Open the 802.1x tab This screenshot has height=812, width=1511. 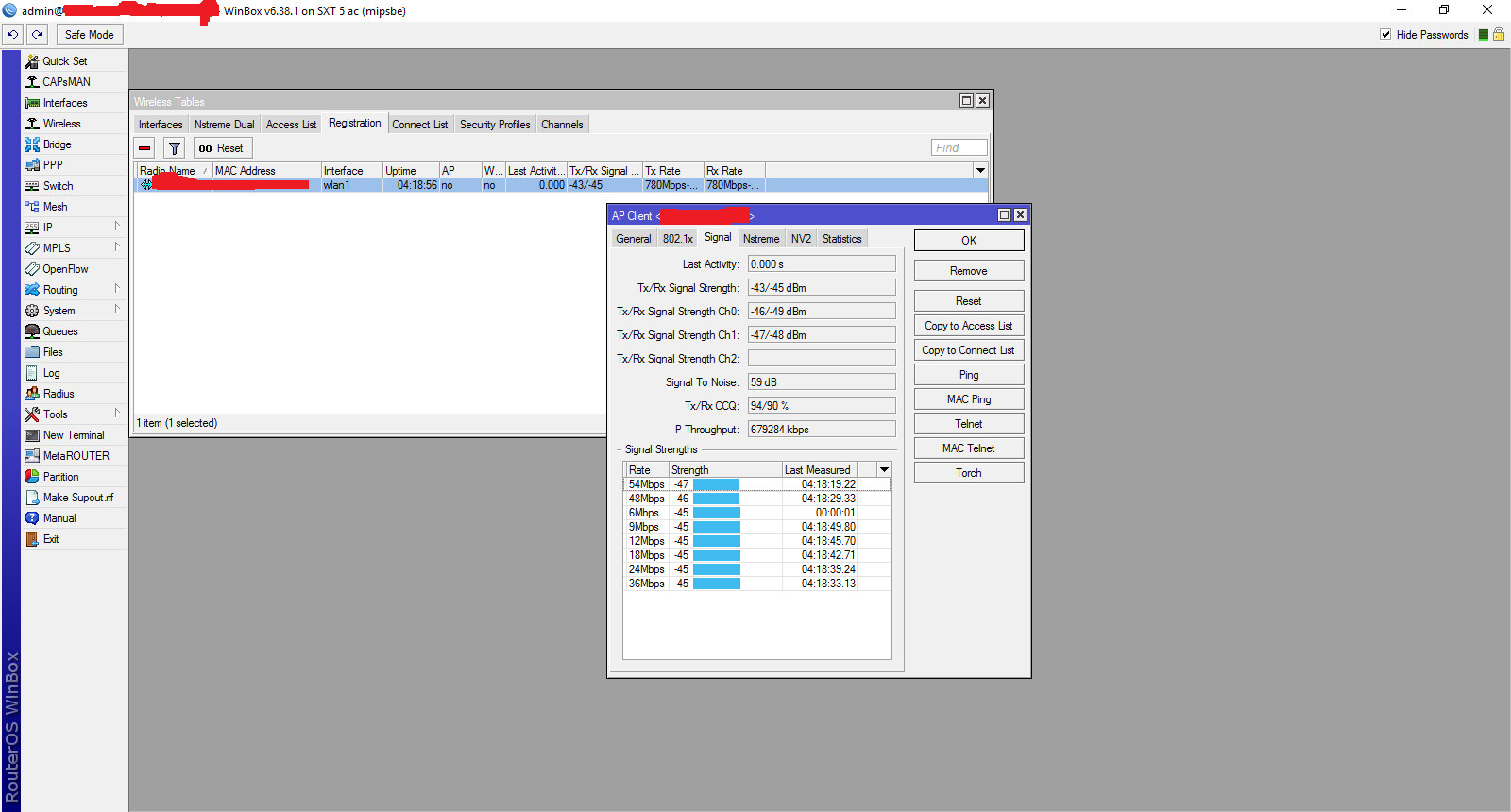pyautogui.click(x=678, y=239)
